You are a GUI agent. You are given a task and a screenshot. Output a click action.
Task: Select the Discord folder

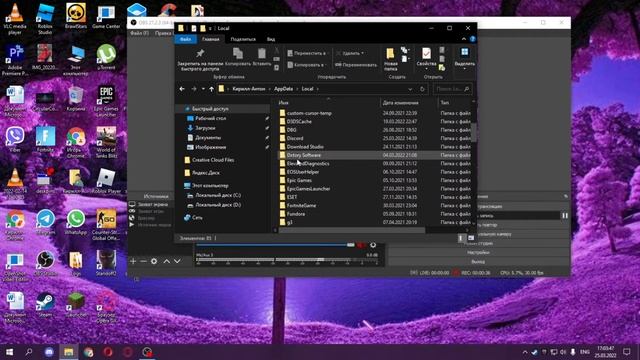(295, 138)
